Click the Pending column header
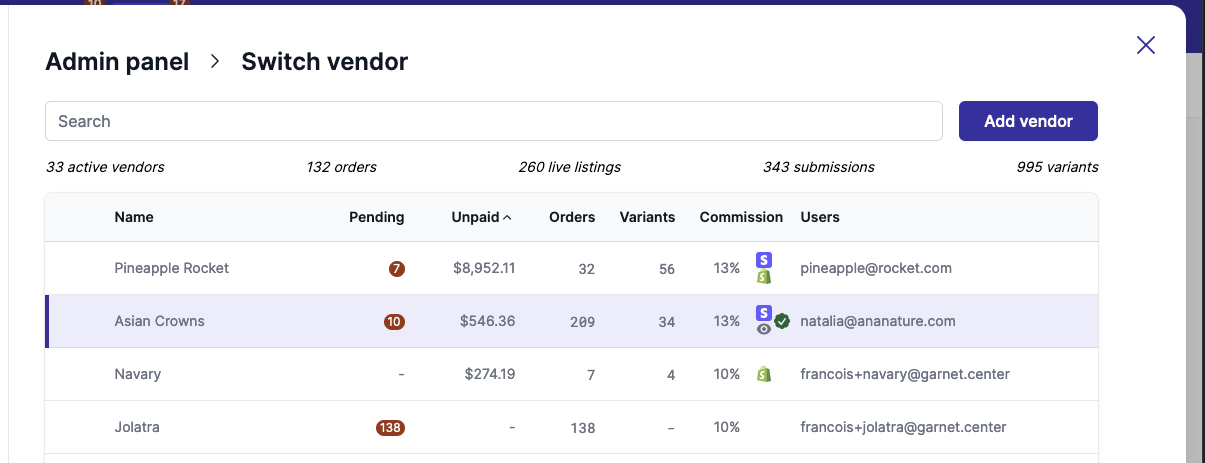 tap(377, 217)
